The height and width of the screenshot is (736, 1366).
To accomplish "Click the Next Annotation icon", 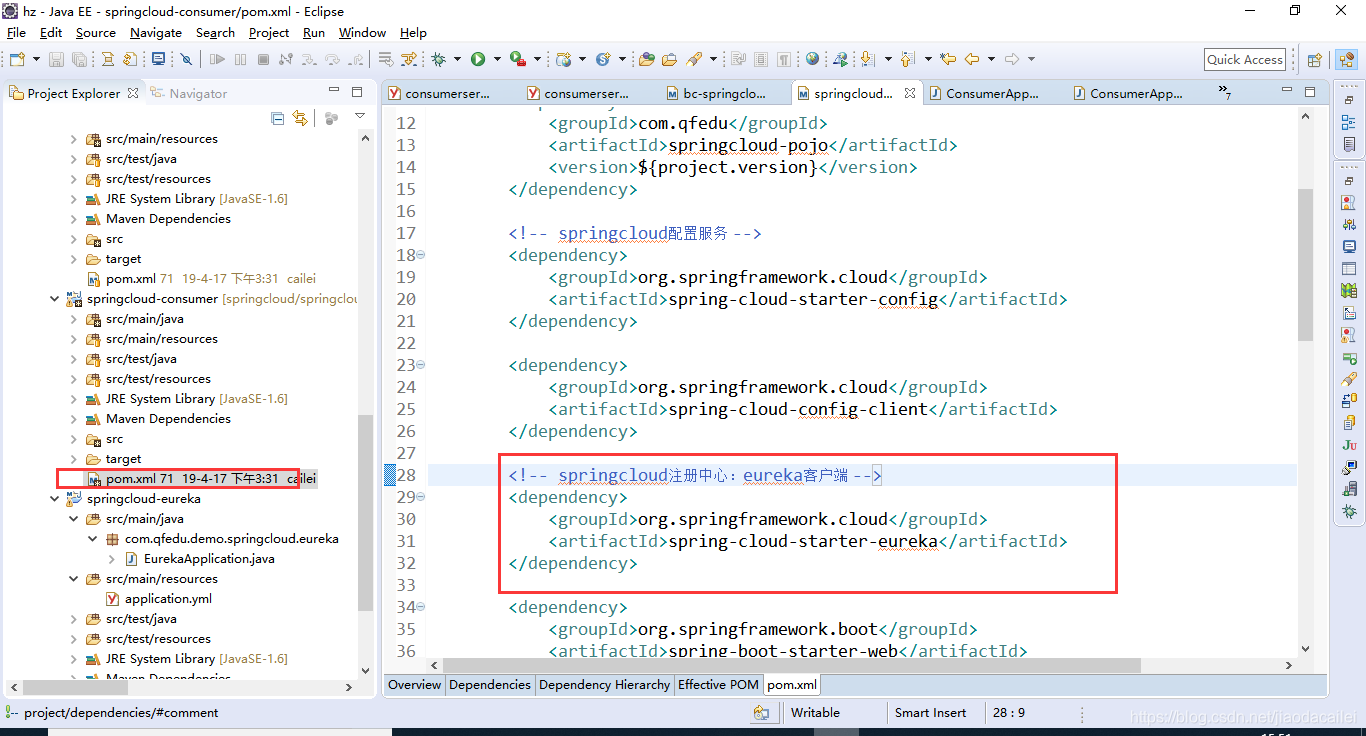I will (867, 59).
